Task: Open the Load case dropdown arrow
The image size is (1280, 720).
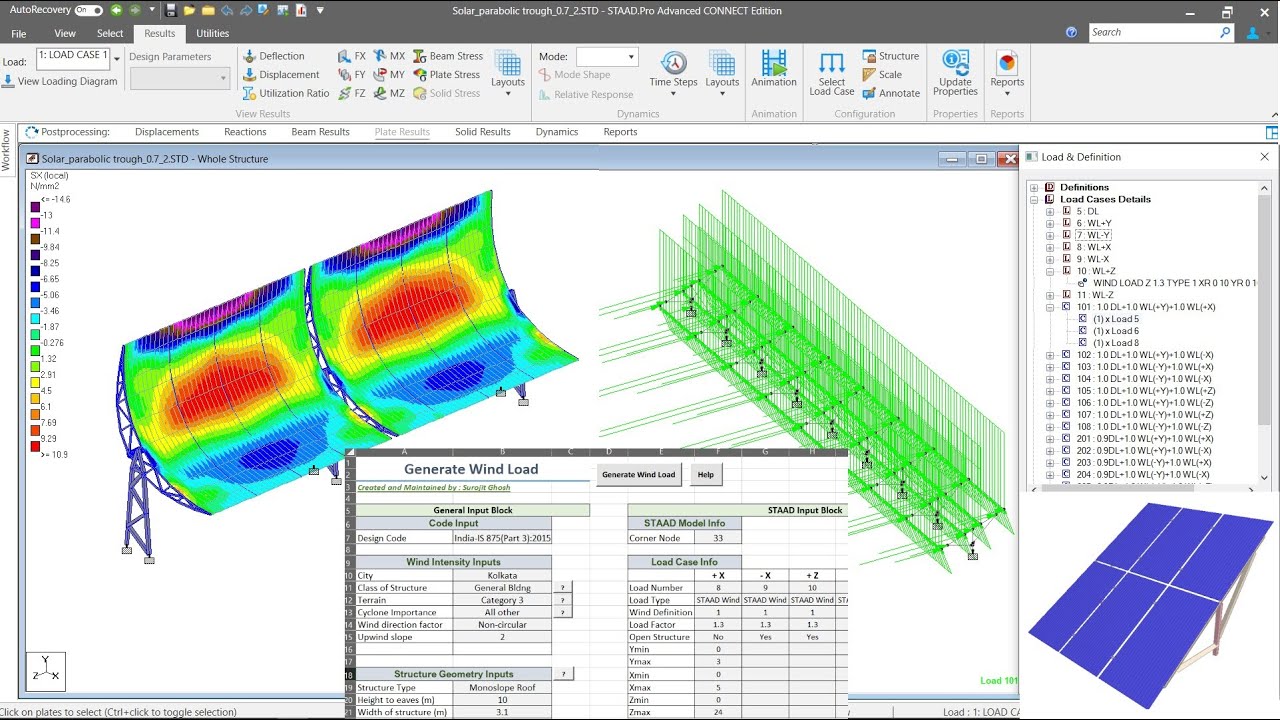Action: tap(116, 59)
